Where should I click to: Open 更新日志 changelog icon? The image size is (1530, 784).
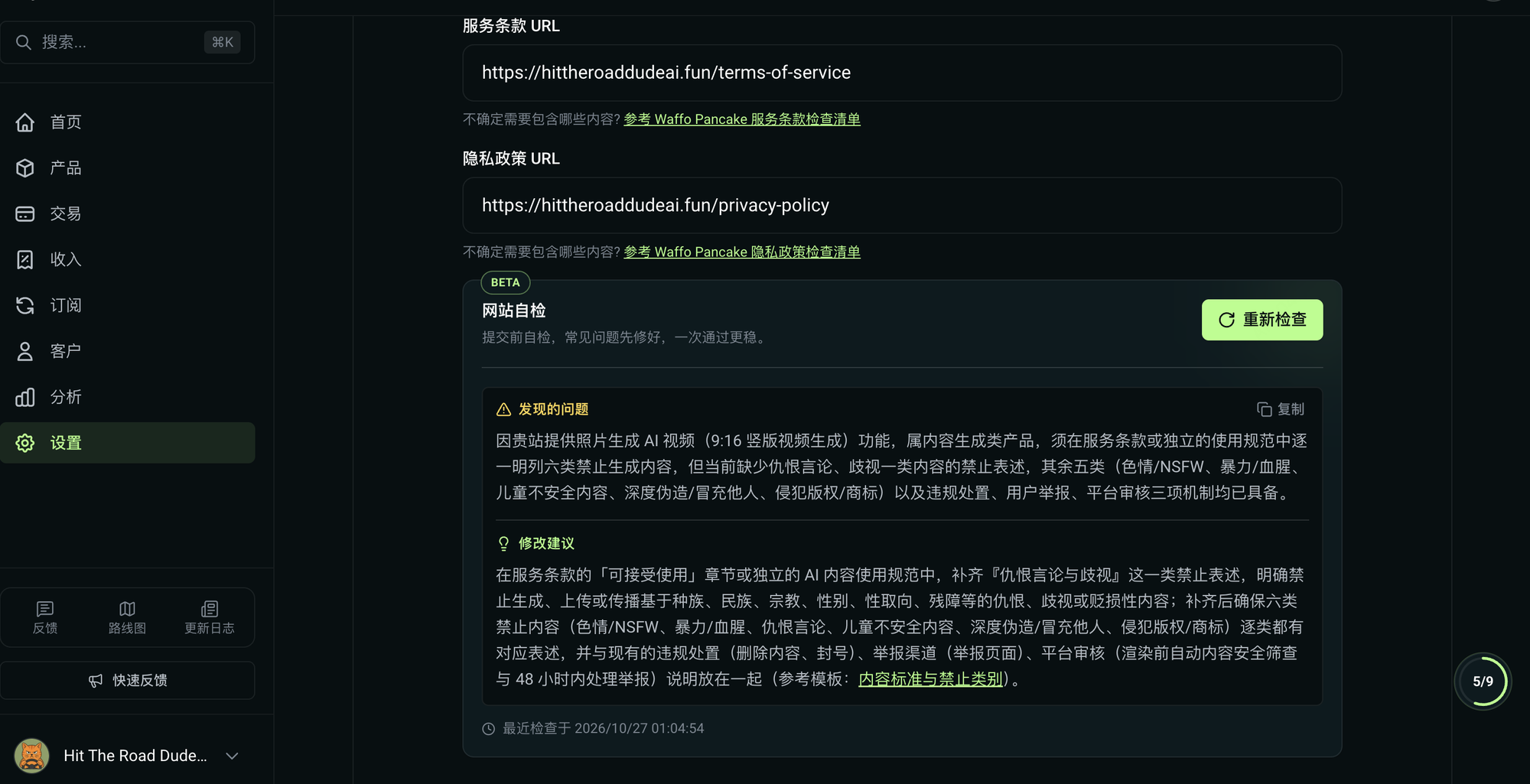(x=209, y=609)
